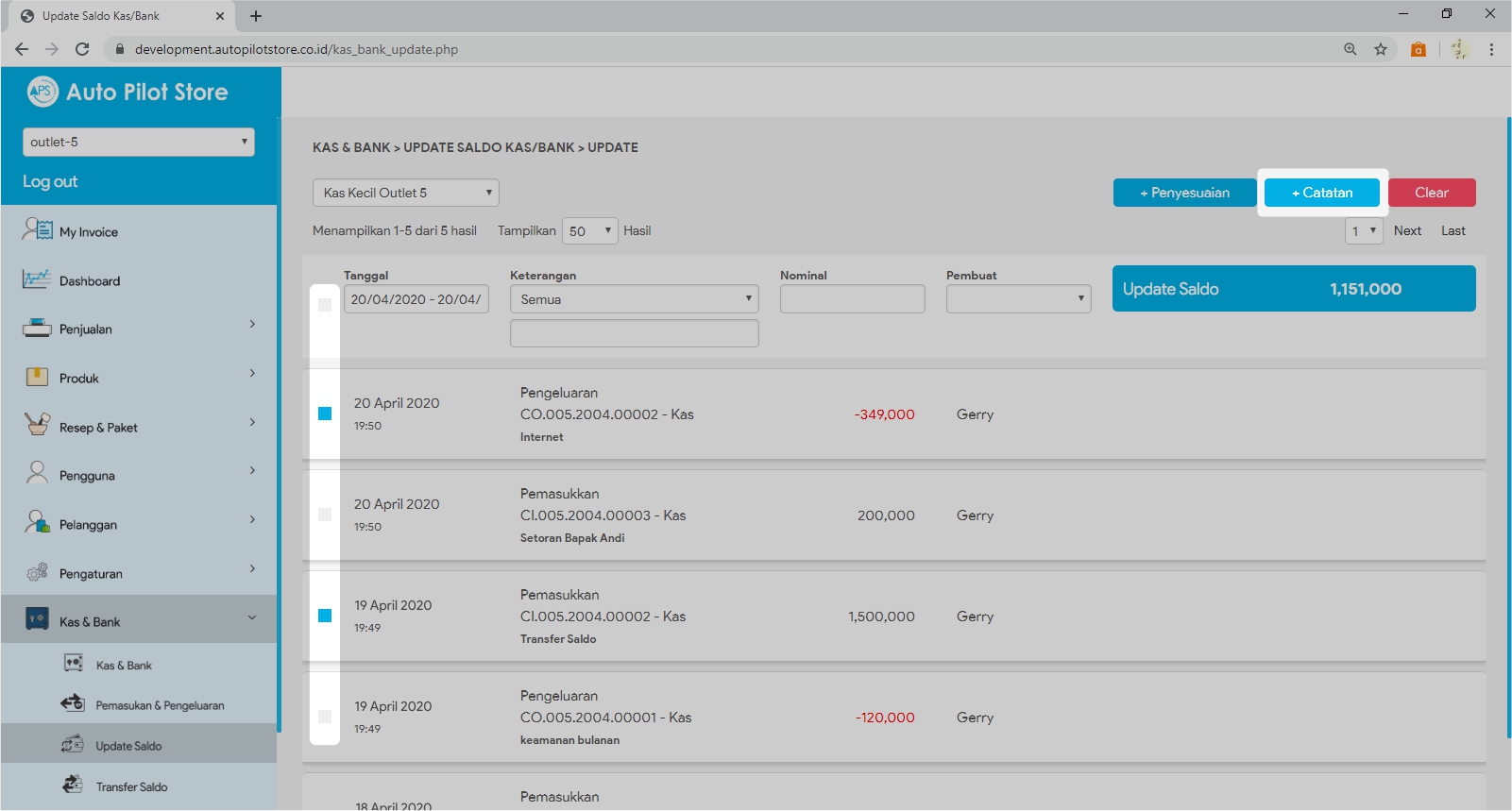Viewport: 1512px width, 811px height.
Task: Click the Nominal filter input field
Action: (x=852, y=299)
